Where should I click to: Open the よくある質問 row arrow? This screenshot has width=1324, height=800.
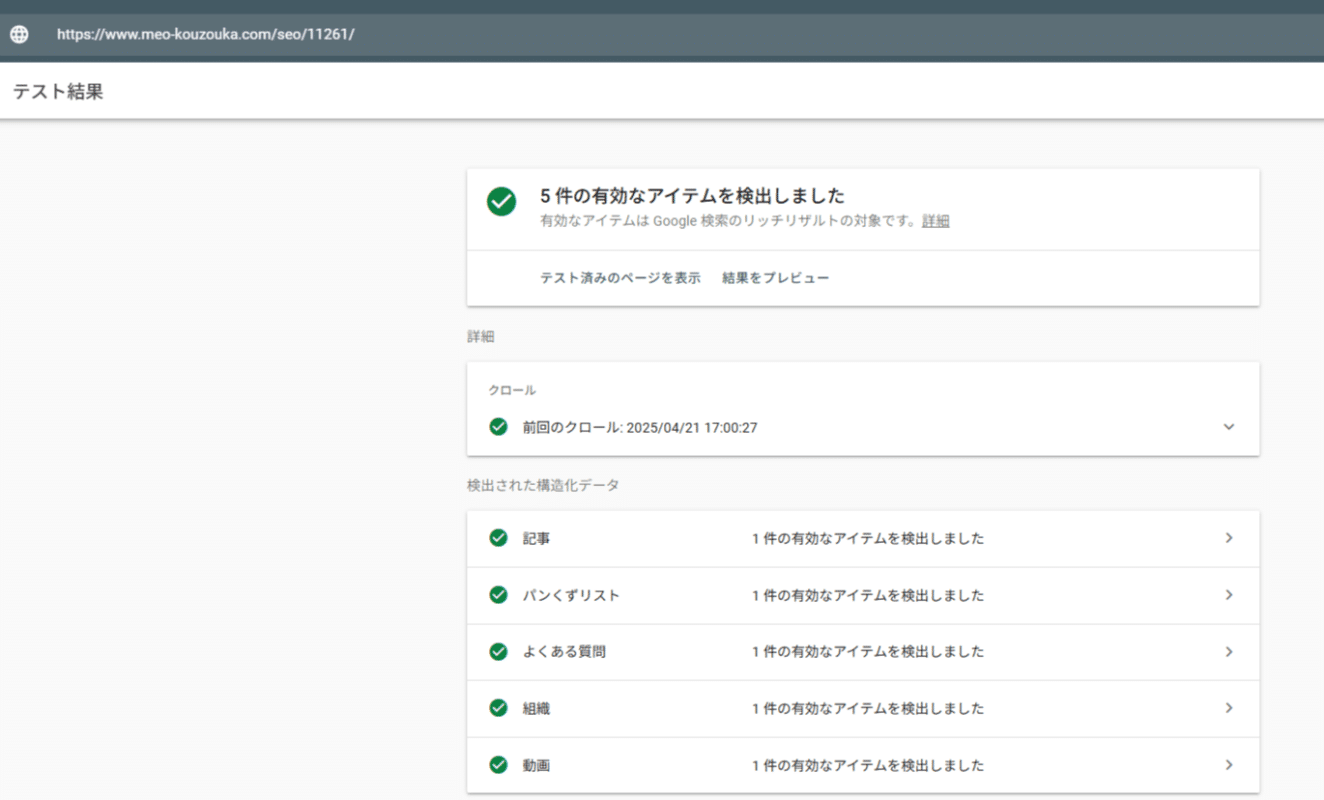pos(1229,652)
